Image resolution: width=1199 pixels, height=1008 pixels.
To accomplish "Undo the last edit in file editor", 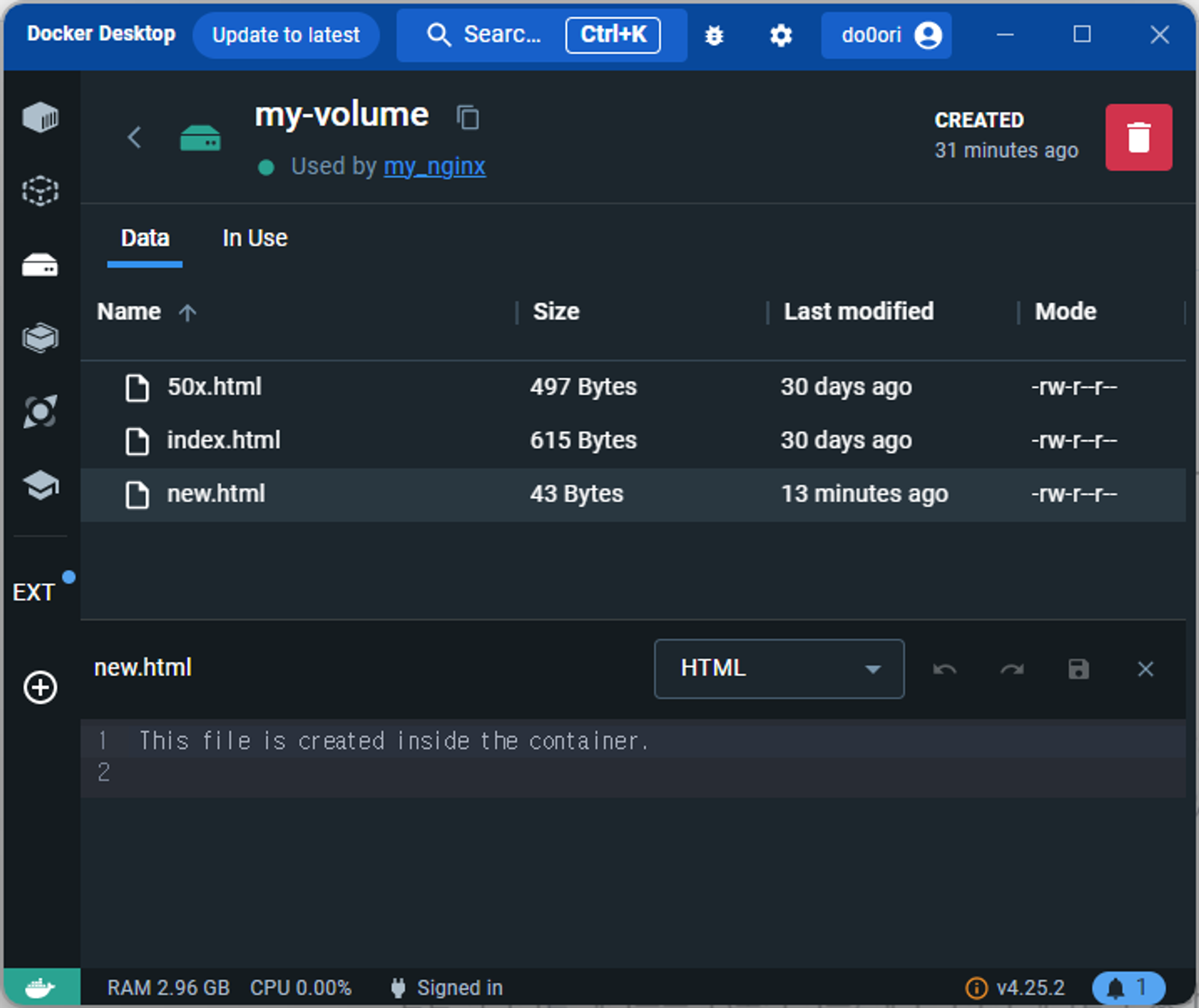I will pos(945,669).
